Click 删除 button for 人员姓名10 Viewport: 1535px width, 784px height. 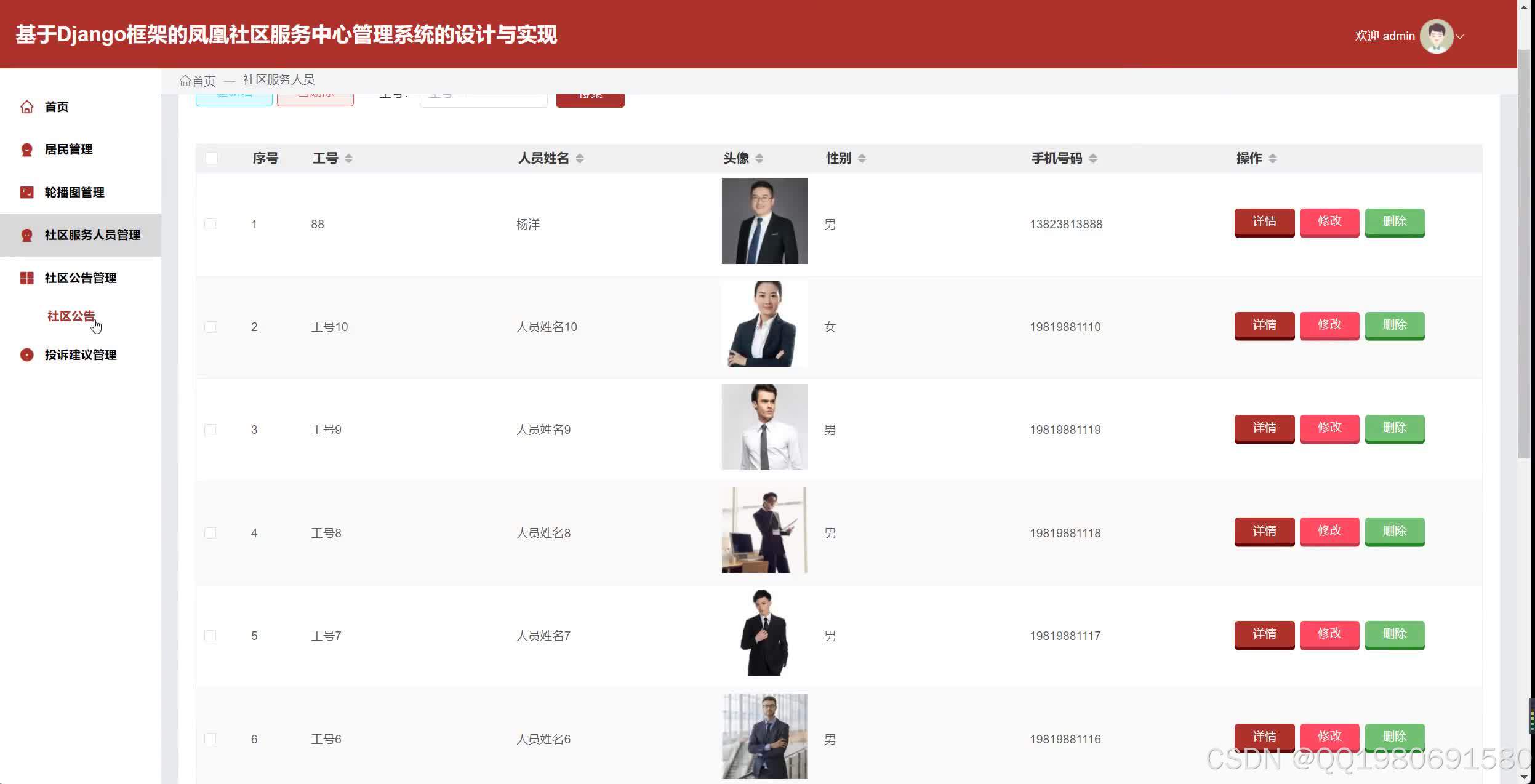(1394, 325)
